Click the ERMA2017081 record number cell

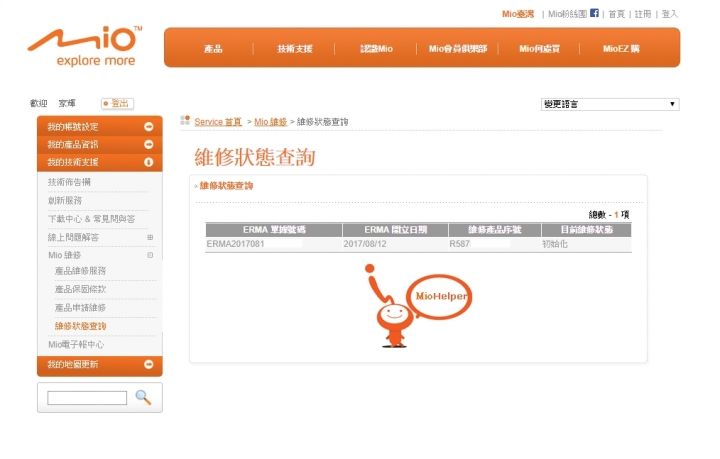tap(274, 244)
